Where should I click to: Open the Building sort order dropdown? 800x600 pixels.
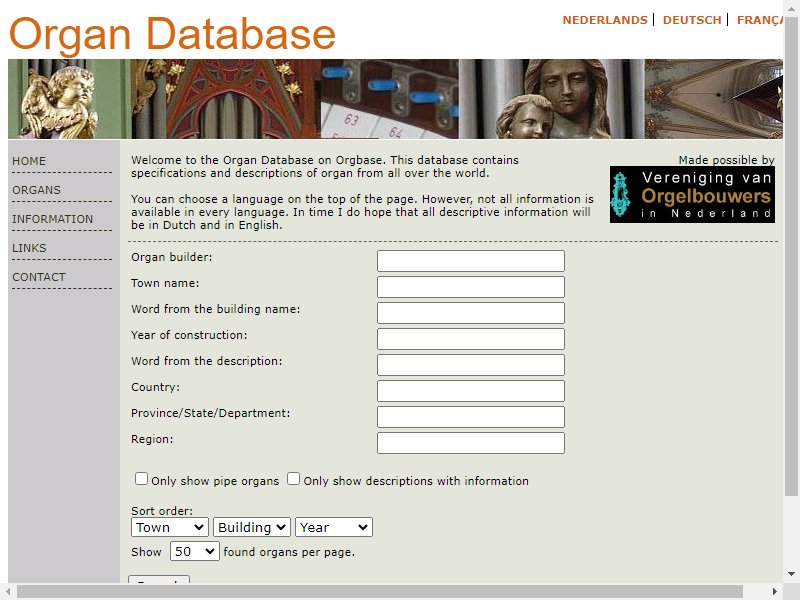pos(252,527)
